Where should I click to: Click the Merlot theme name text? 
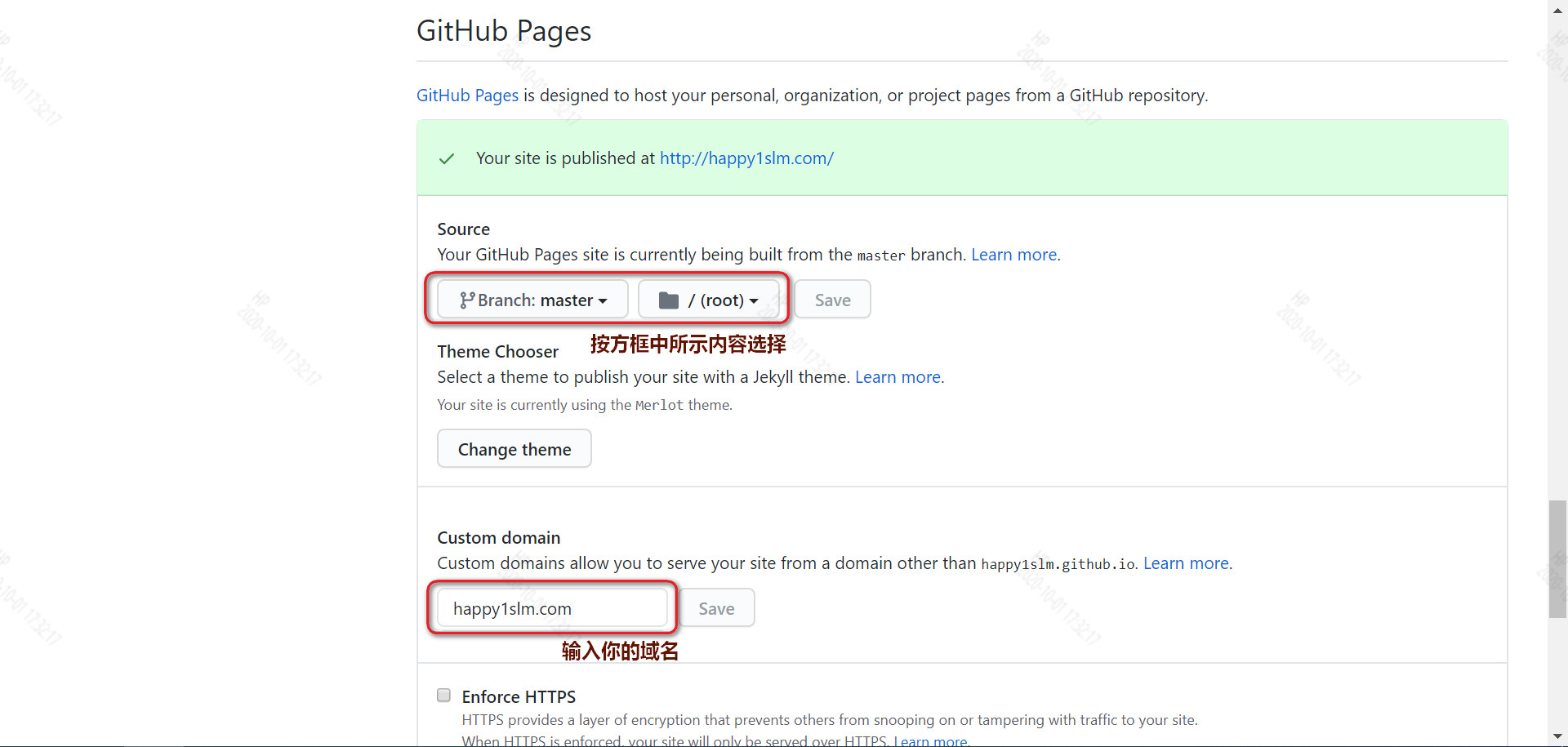click(659, 405)
